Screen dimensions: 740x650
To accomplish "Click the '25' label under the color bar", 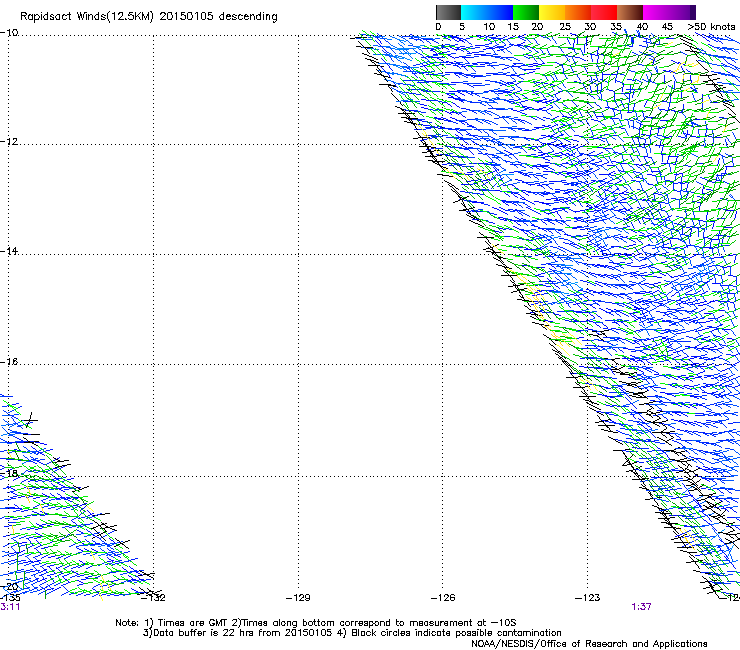I will (x=565, y=27).
